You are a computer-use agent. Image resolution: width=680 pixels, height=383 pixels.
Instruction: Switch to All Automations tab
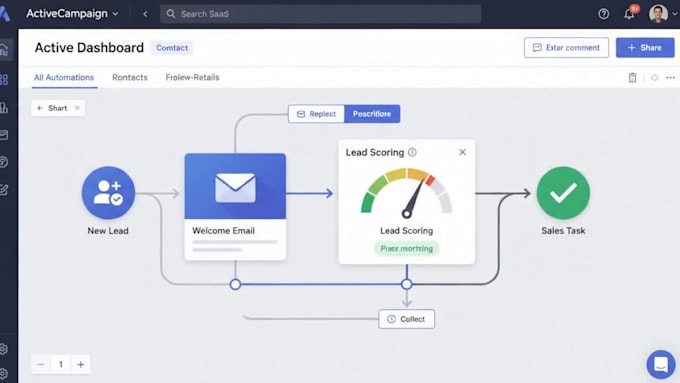pos(64,77)
